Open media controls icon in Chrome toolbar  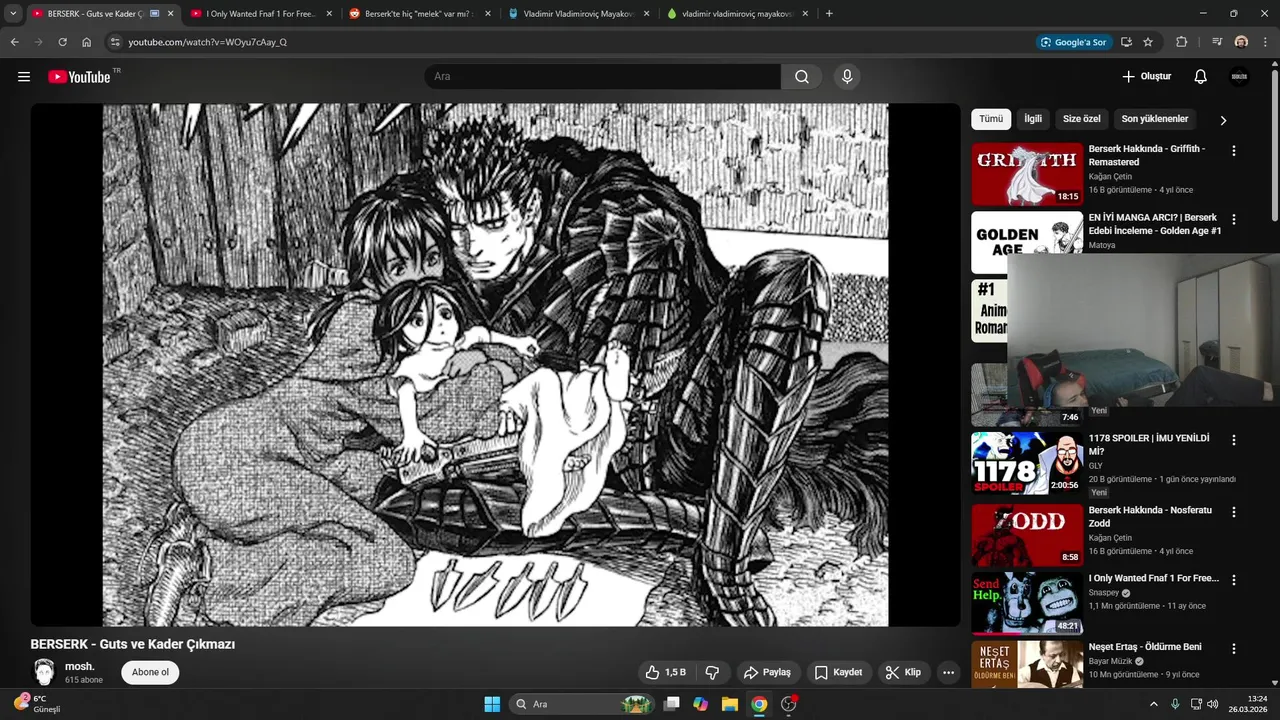point(1217,42)
